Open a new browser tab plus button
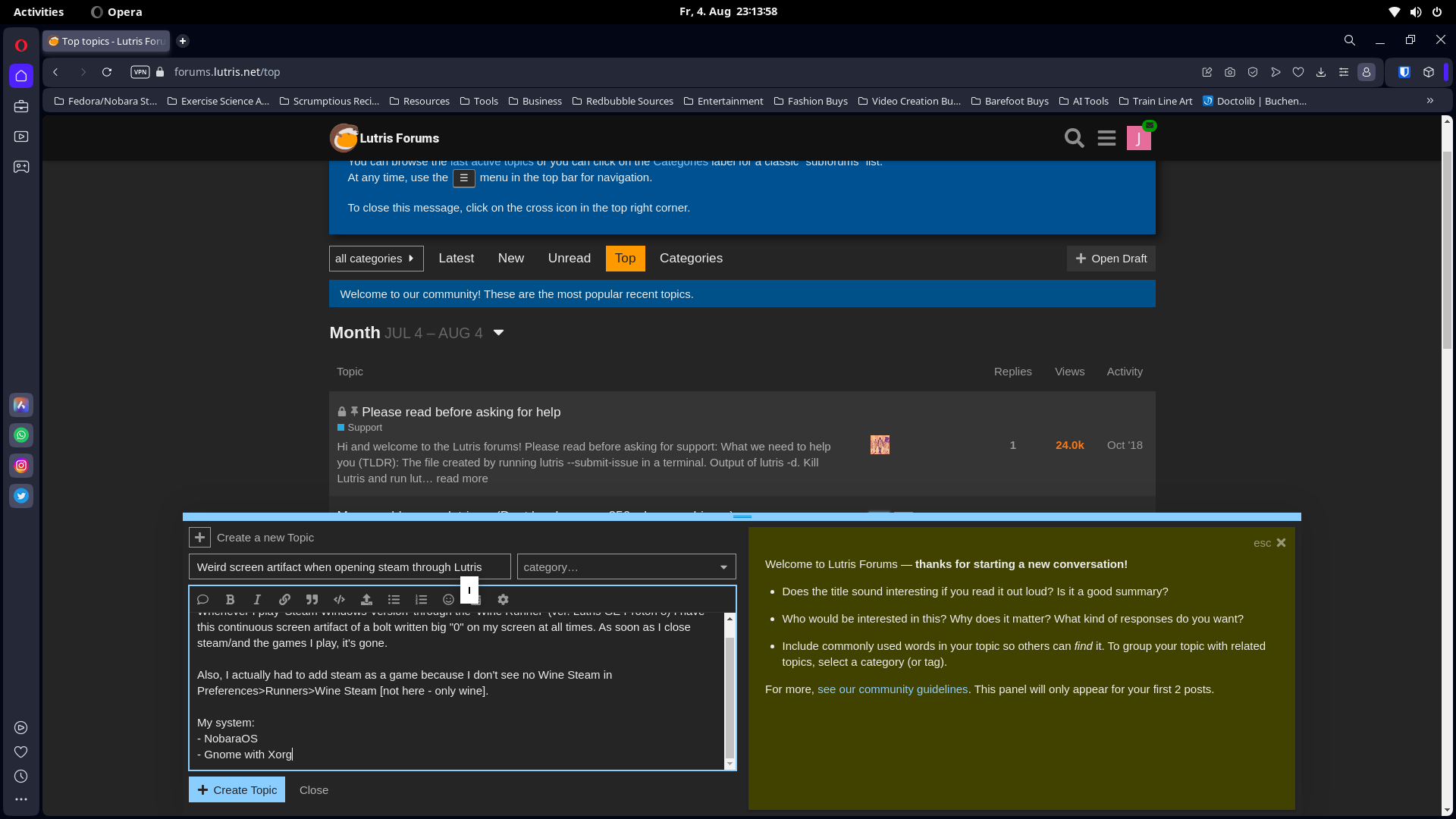Image resolution: width=1456 pixels, height=819 pixels. 183,41
